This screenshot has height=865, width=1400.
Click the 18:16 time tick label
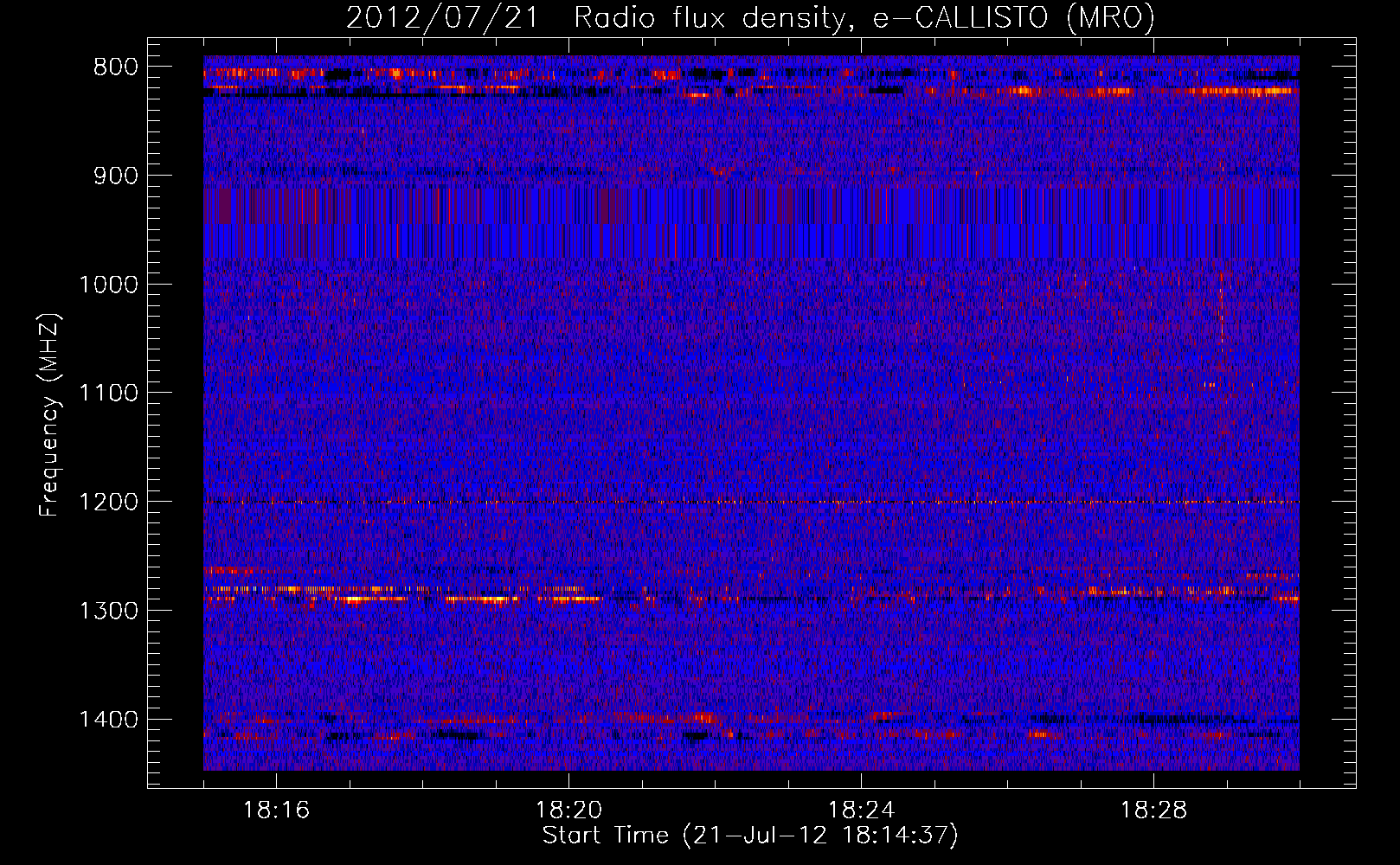[x=277, y=811]
